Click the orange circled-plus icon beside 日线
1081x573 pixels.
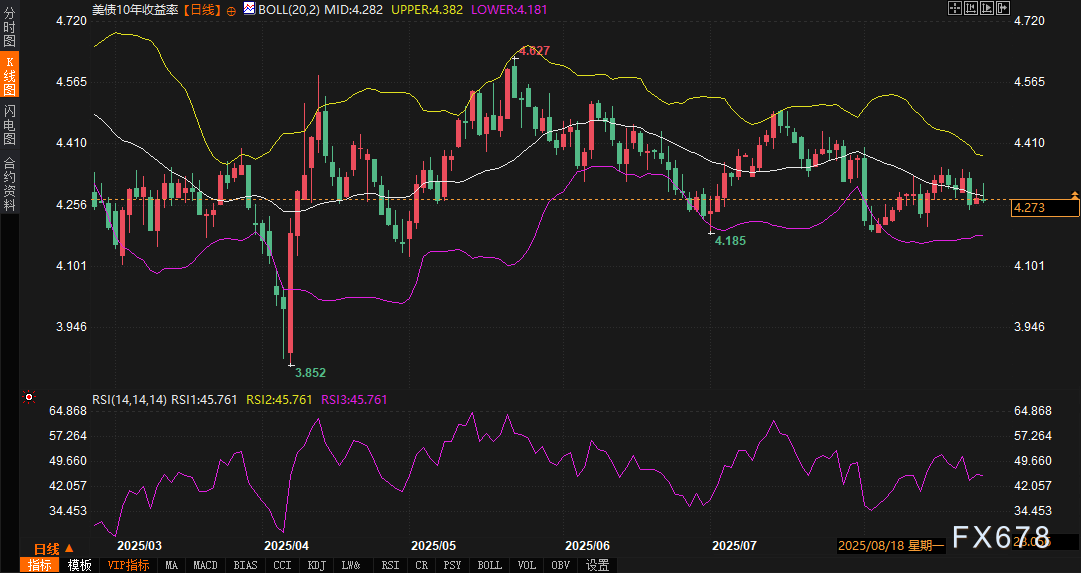click(232, 9)
